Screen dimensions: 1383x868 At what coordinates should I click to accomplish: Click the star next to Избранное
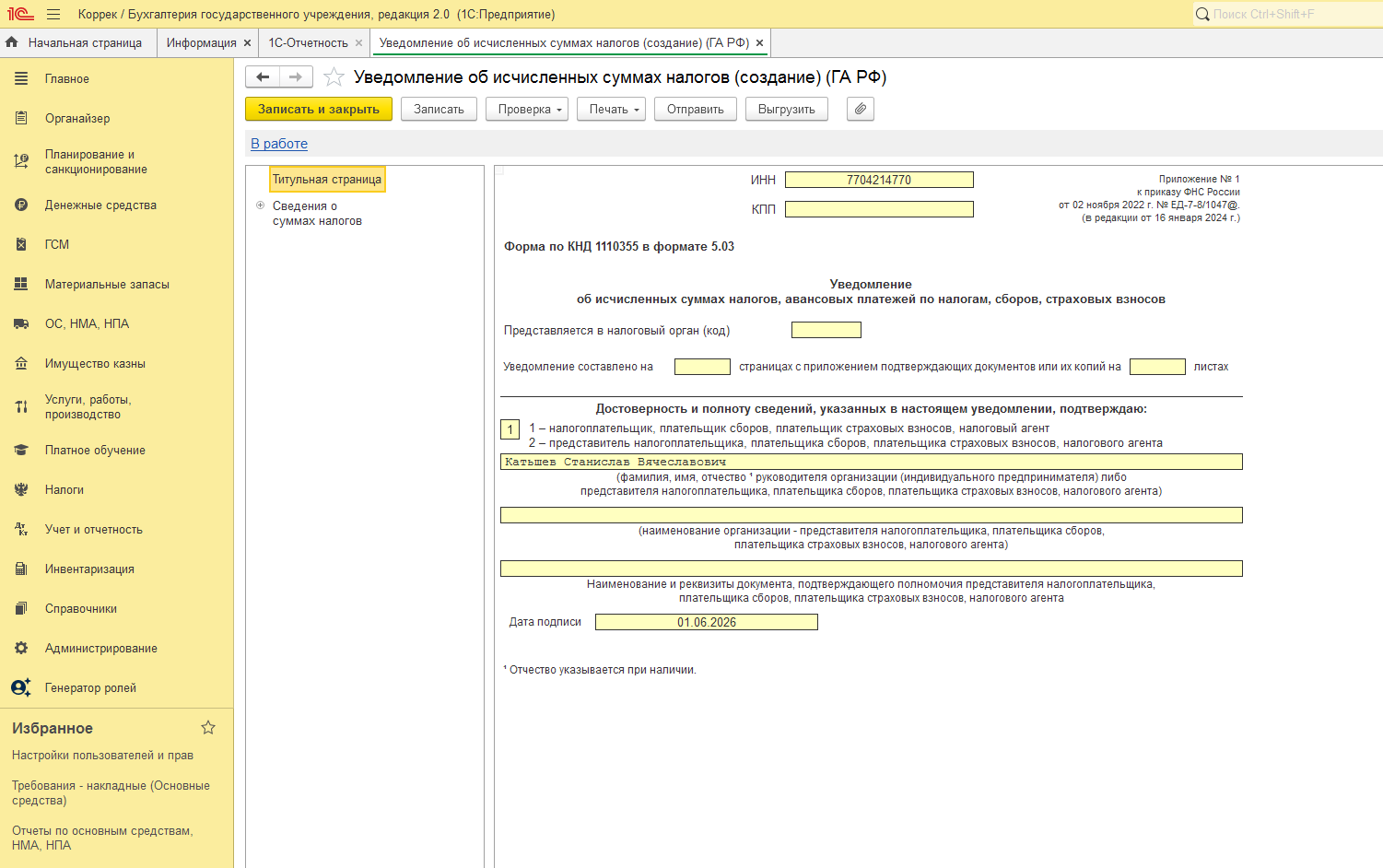[x=208, y=728]
